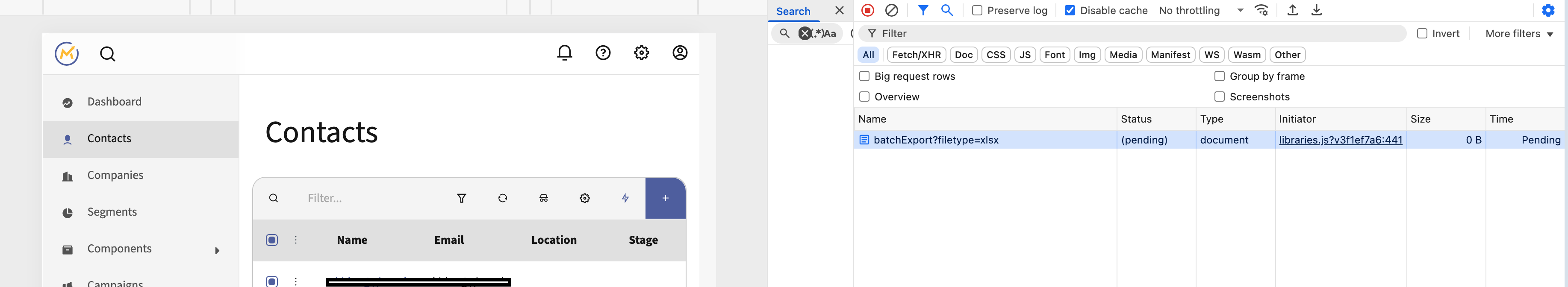Click import HAR upload icon
Screen dimensions: 1568x287
[x=1293, y=10]
